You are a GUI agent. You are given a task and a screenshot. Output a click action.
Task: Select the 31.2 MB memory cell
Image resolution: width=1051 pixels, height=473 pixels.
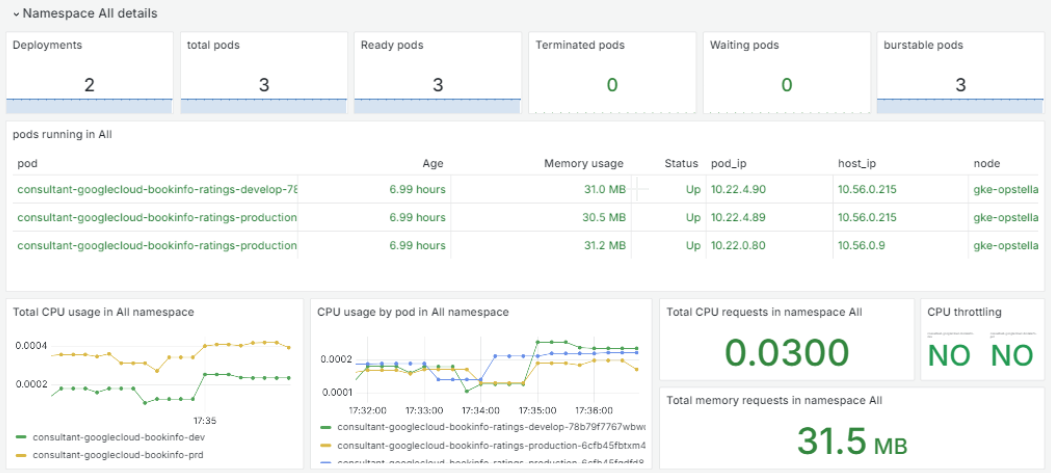coord(605,246)
